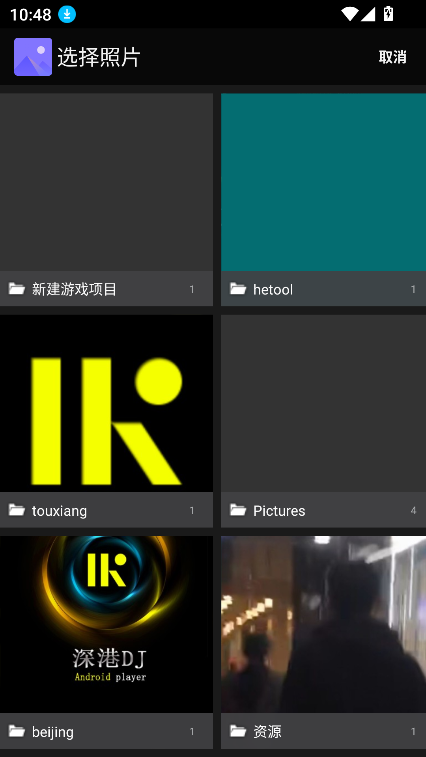The image size is (426, 757).
Task: Tap 取消 to cancel photo selection
Action: [x=393, y=57]
